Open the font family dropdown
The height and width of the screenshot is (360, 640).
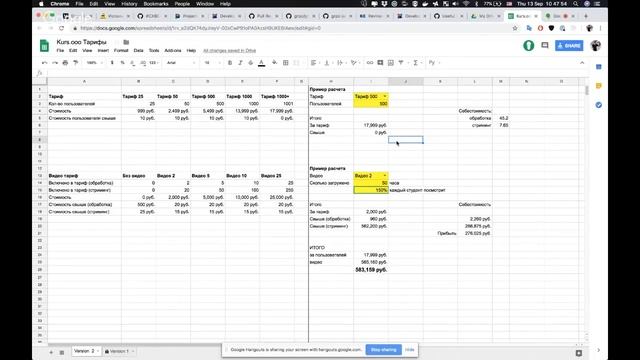pos(181,63)
